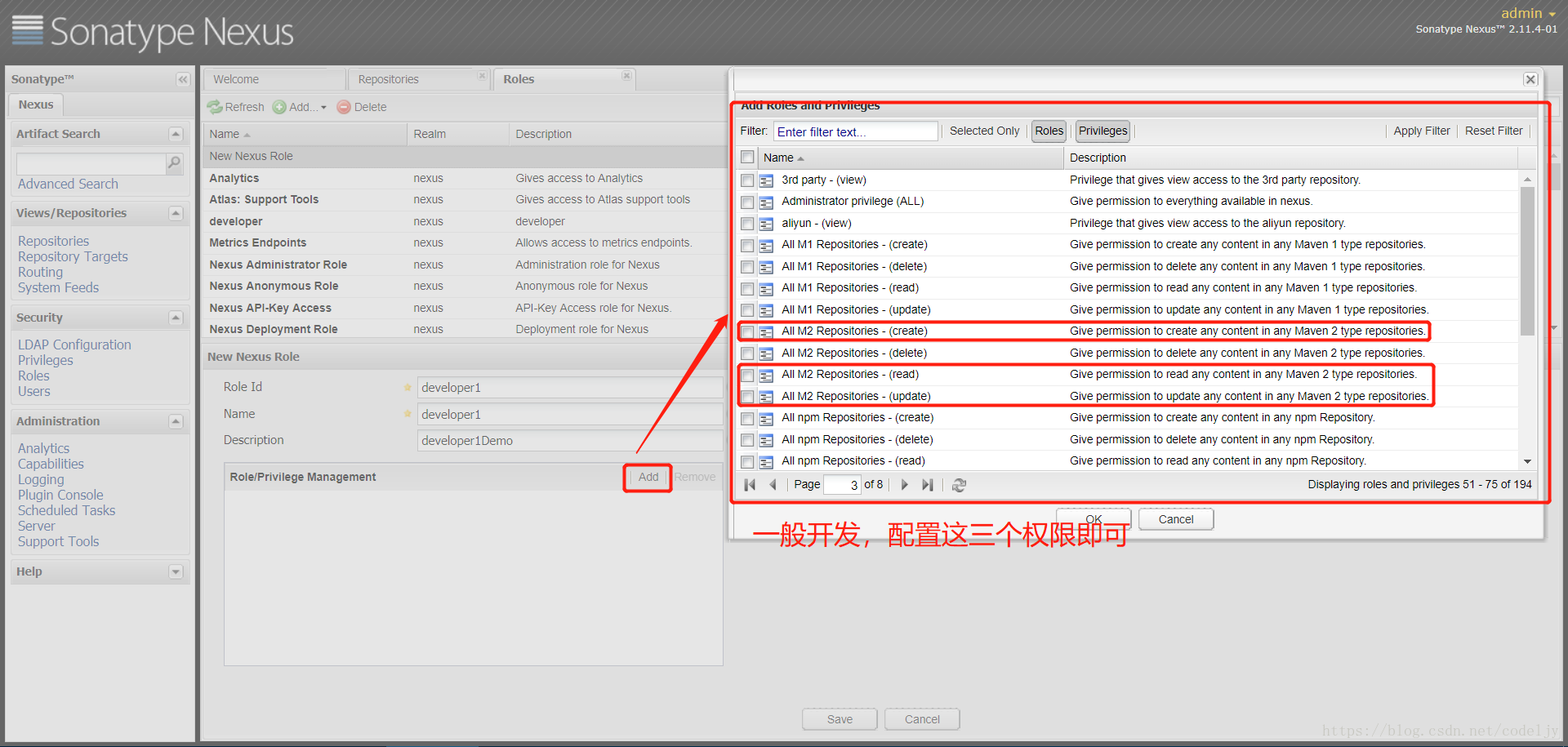1568x747 pixels.
Task: Go to first page of privileges
Action: click(750, 485)
